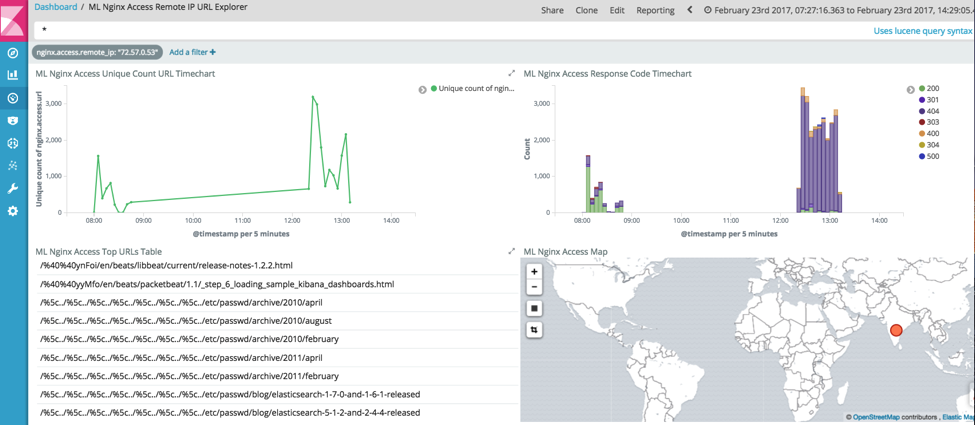Step time range backward with the left chevron
975x425 pixels.
(690, 10)
